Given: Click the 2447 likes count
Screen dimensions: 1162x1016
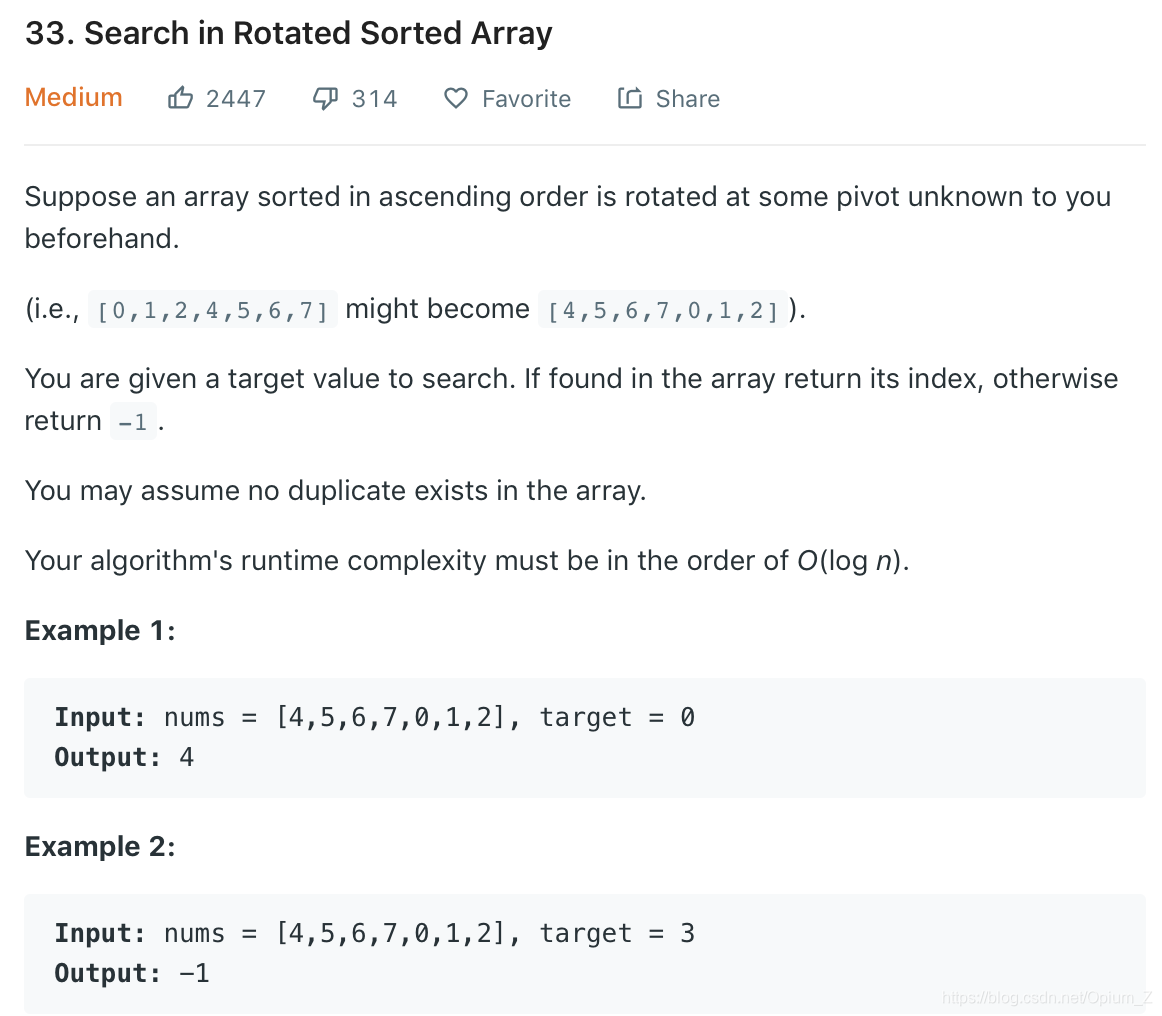Looking at the screenshot, I should pos(236,99).
